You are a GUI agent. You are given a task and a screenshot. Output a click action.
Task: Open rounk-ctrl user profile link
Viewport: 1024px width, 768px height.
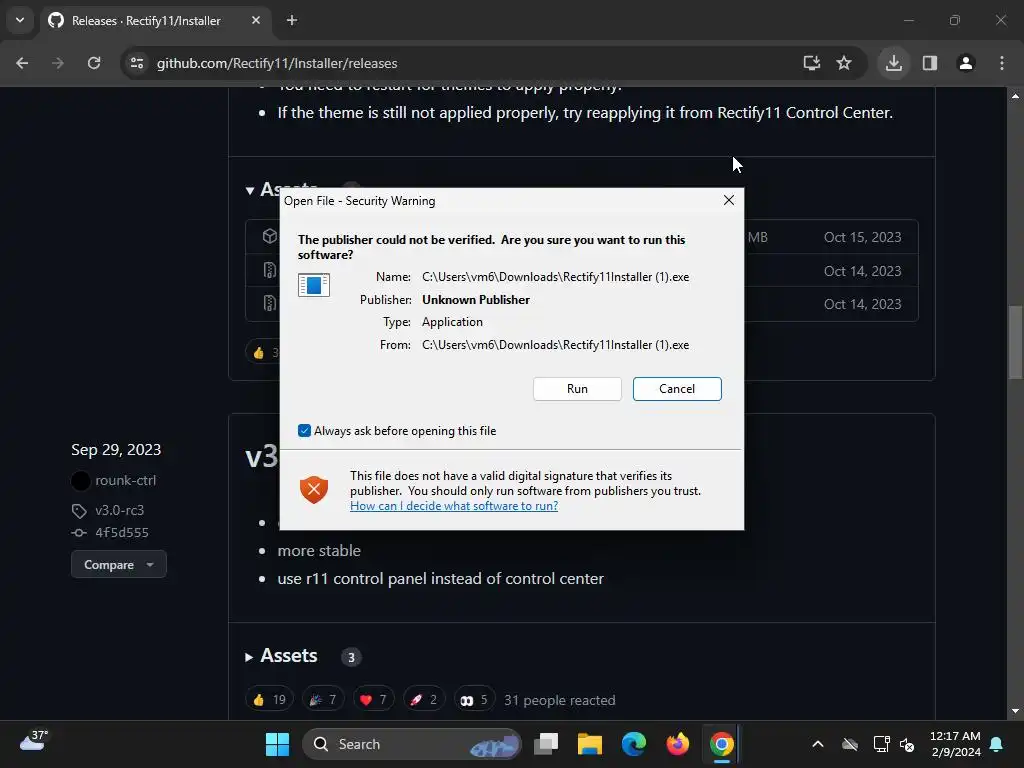[x=125, y=481]
